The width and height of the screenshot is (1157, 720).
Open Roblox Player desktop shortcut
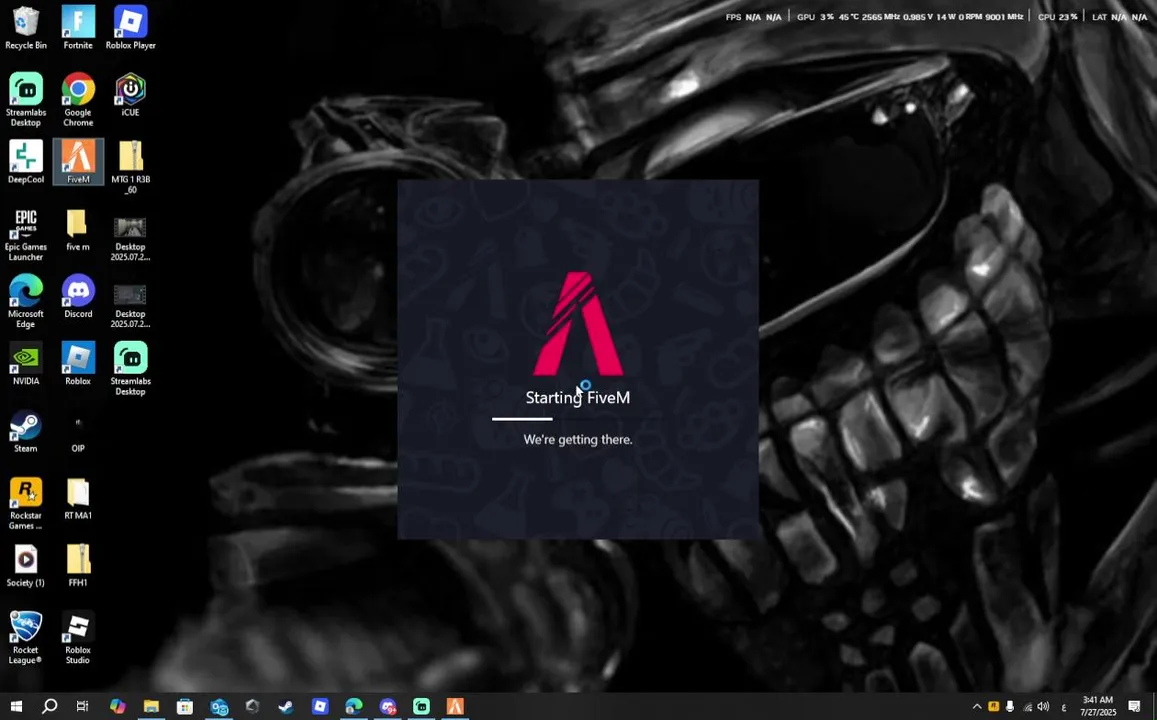(x=131, y=28)
